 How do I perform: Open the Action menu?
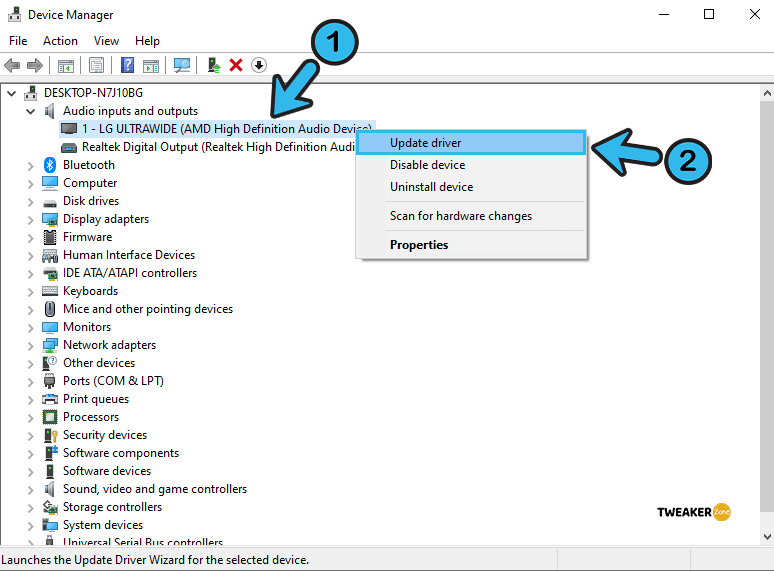[60, 41]
